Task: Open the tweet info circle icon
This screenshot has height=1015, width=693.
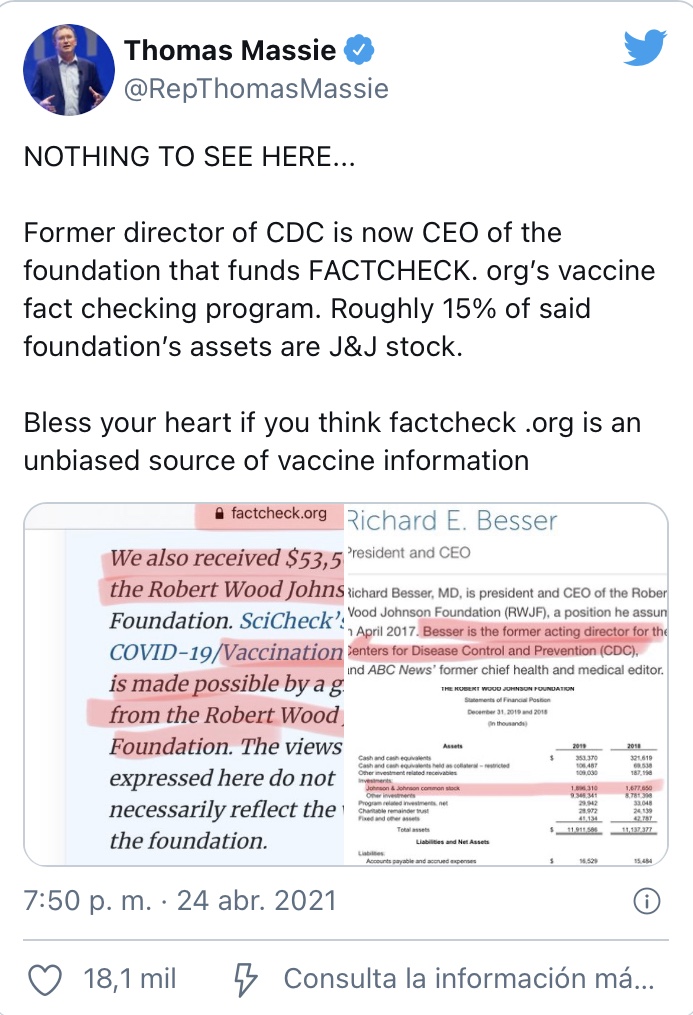Action: tap(647, 901)
